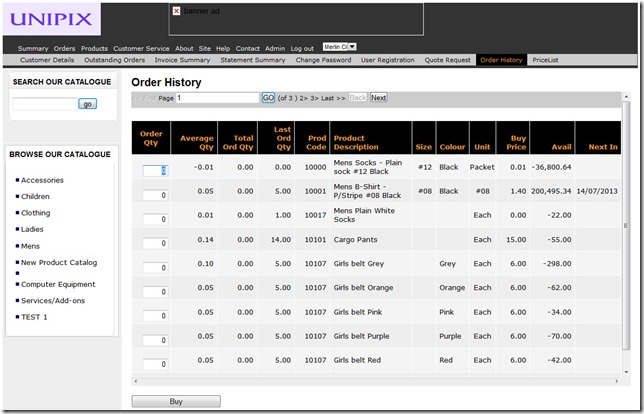Image resolution: width=644 pixels, height=414 pixels.
Task: Click the Next pagination button
Action: pyautogui.click(x=378, y=98)
